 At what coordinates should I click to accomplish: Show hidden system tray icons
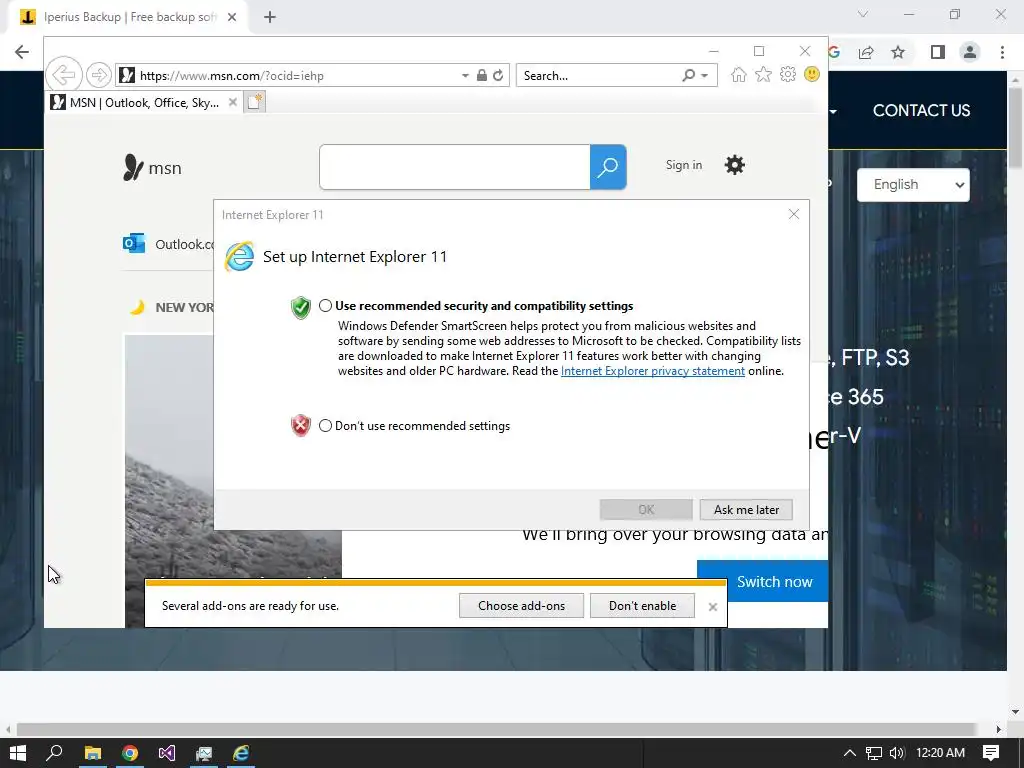(850, 753)
